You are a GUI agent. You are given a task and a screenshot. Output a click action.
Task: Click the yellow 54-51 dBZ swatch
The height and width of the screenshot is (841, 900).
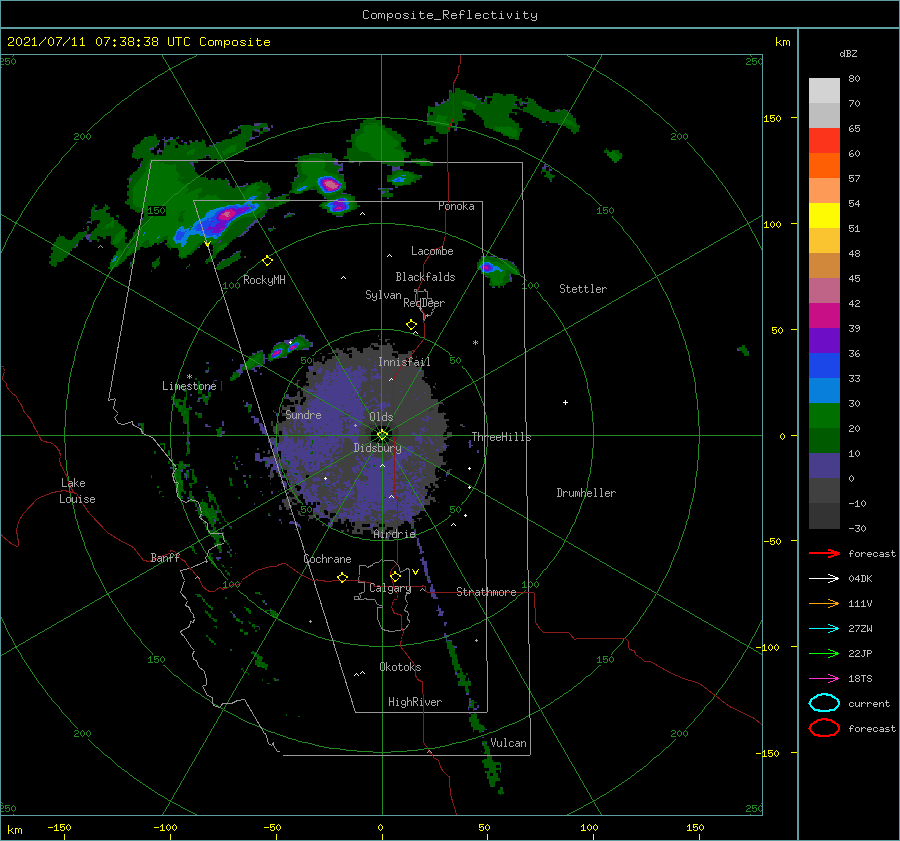click(x=824, y=216)
